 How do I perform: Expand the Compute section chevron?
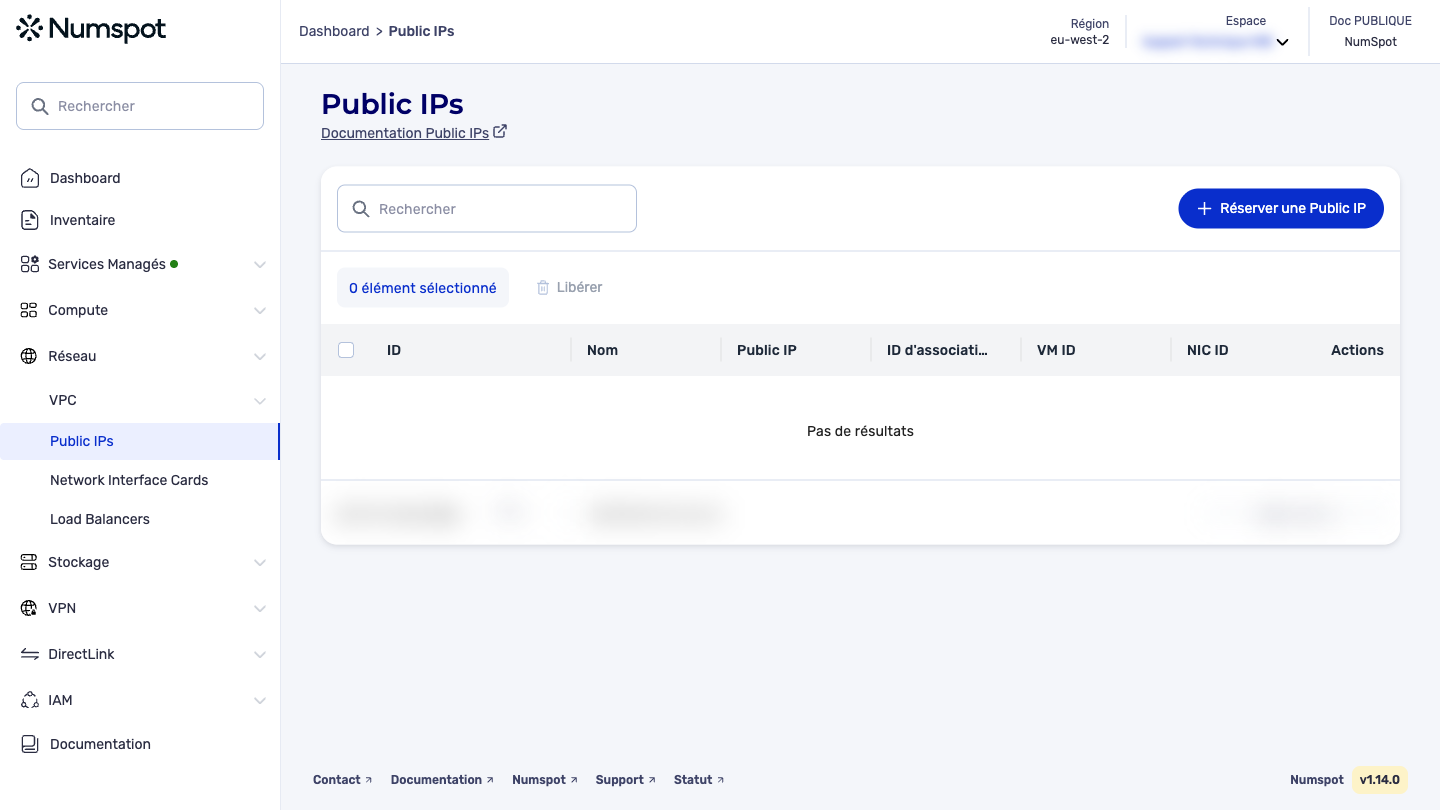260,311
